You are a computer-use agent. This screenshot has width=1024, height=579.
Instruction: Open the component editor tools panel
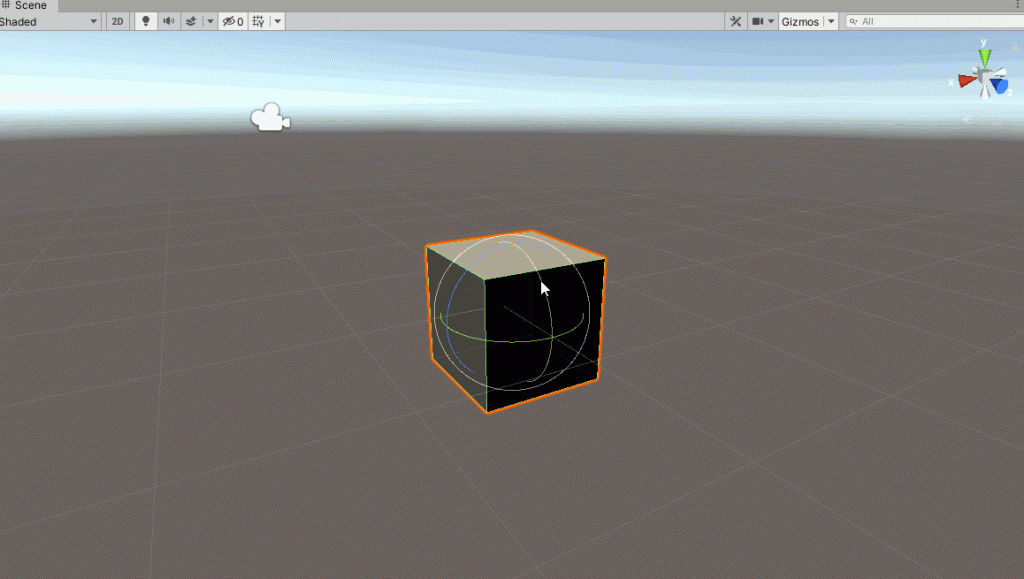[x=735, y=20]
